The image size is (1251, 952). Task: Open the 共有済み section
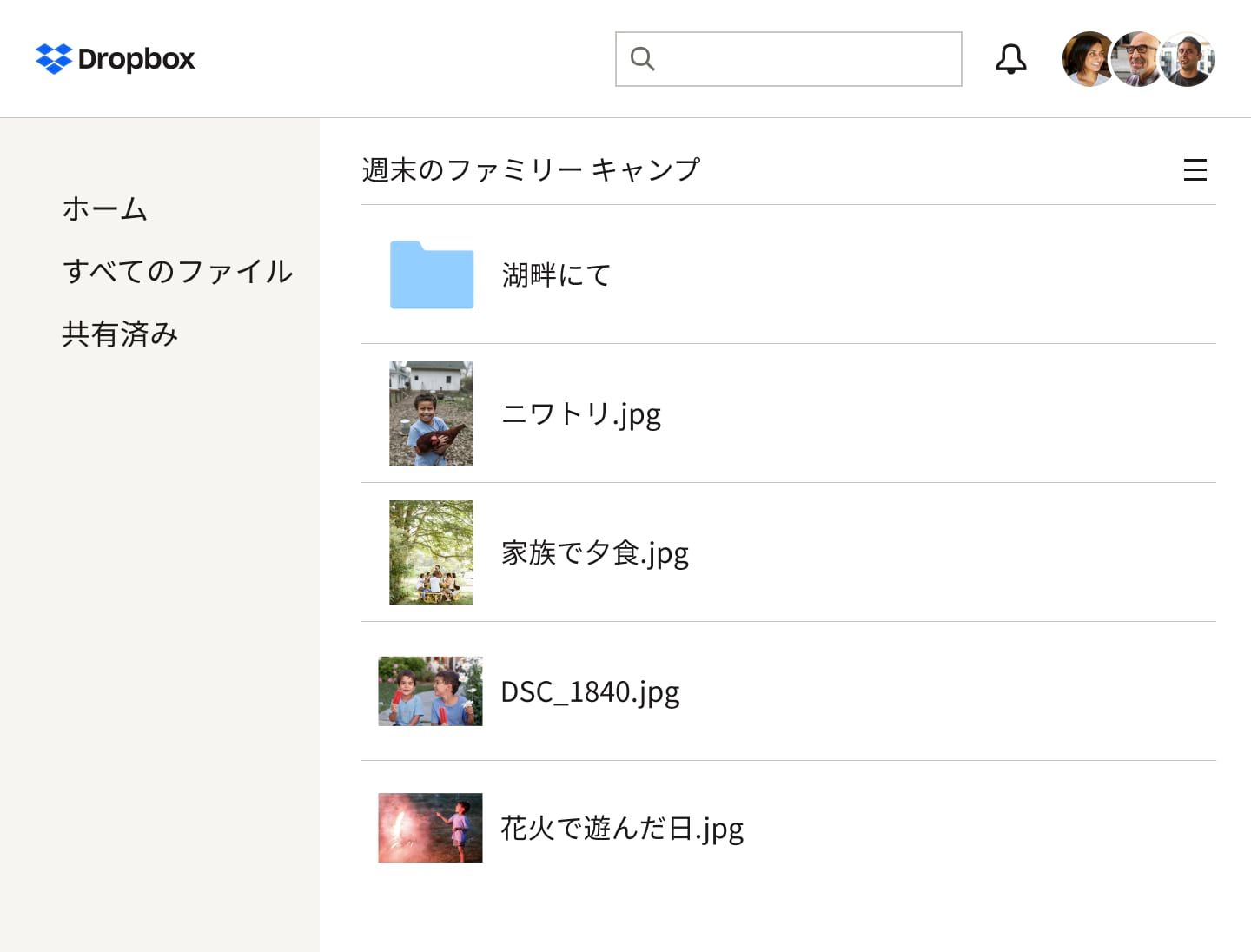click(119, 334)
